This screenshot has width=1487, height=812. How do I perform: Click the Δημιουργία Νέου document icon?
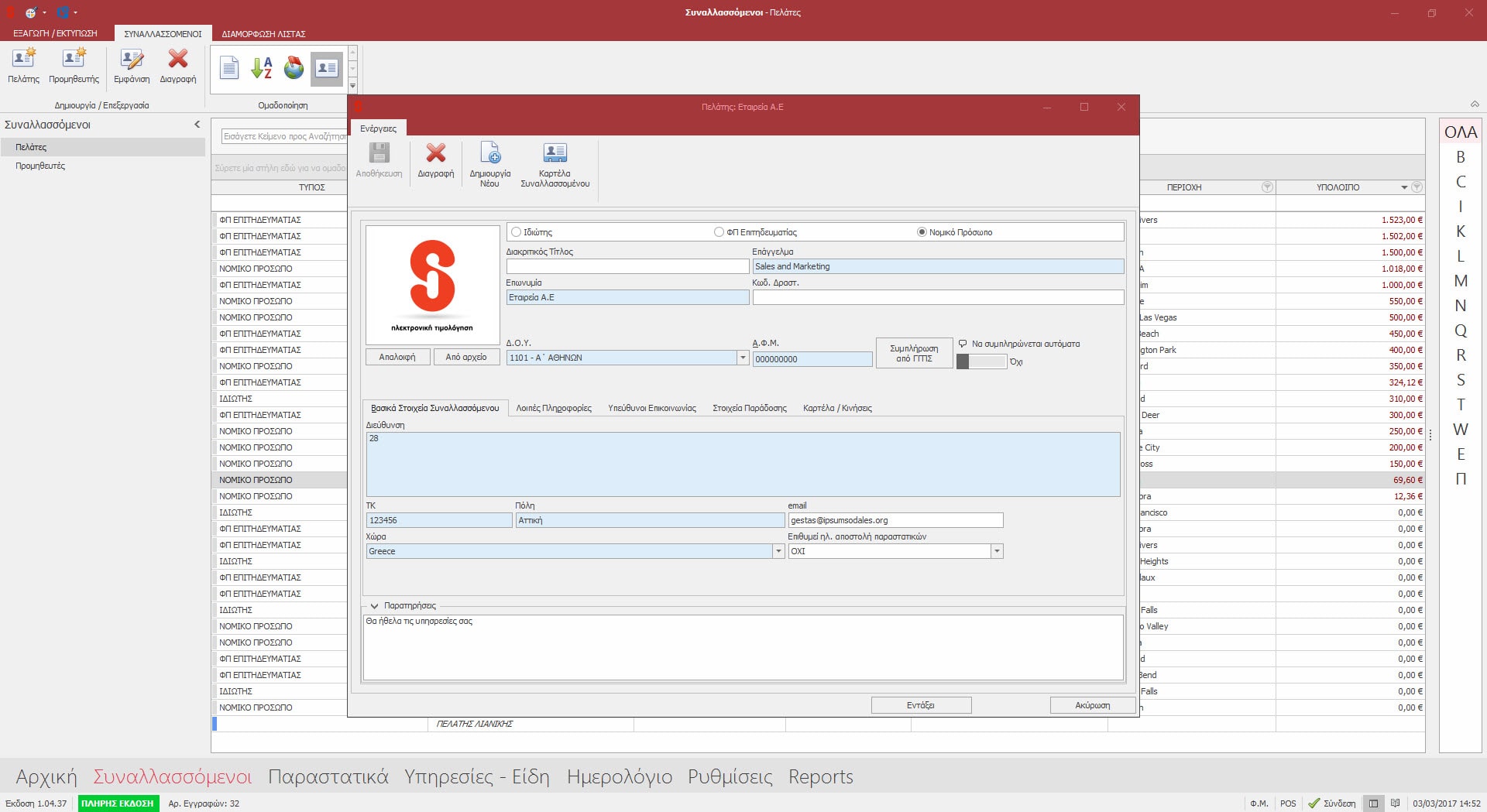point(489,154)
